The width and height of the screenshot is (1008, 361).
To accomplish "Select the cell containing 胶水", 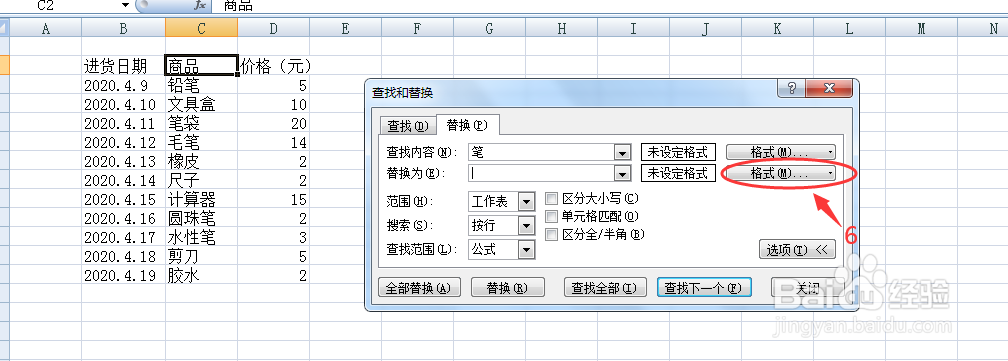I will coord(201,276).
